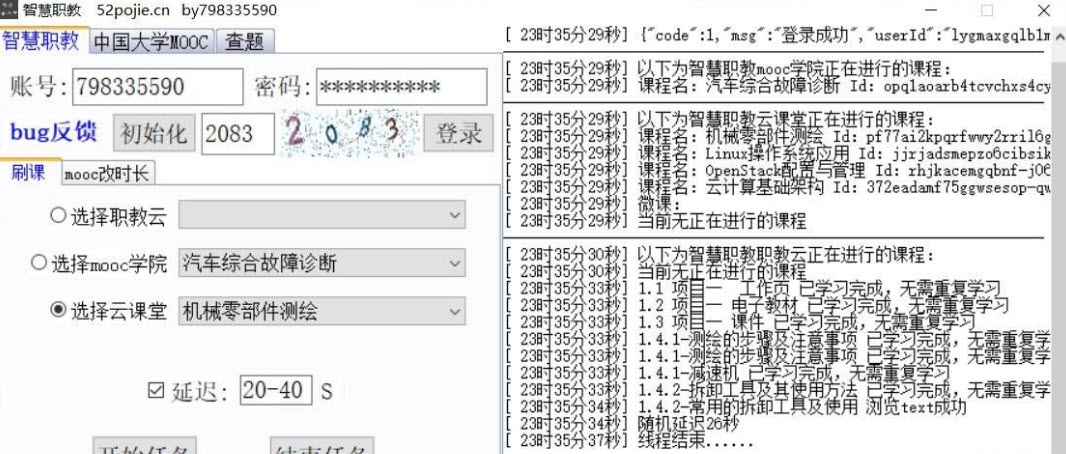Maximize the 智慧职教 window
This screenshot has width=1066, height=454.
click(x=987, y=10)
